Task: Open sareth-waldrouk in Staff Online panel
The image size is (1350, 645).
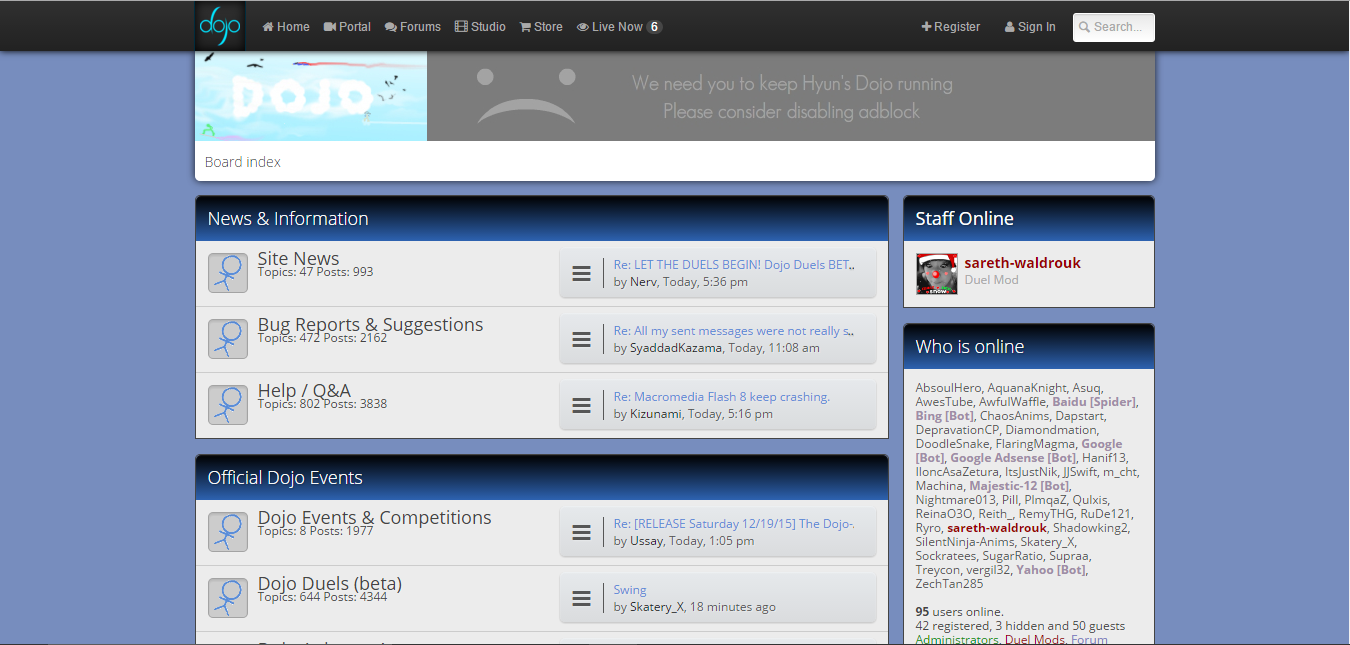Action: pos(1022,263)
